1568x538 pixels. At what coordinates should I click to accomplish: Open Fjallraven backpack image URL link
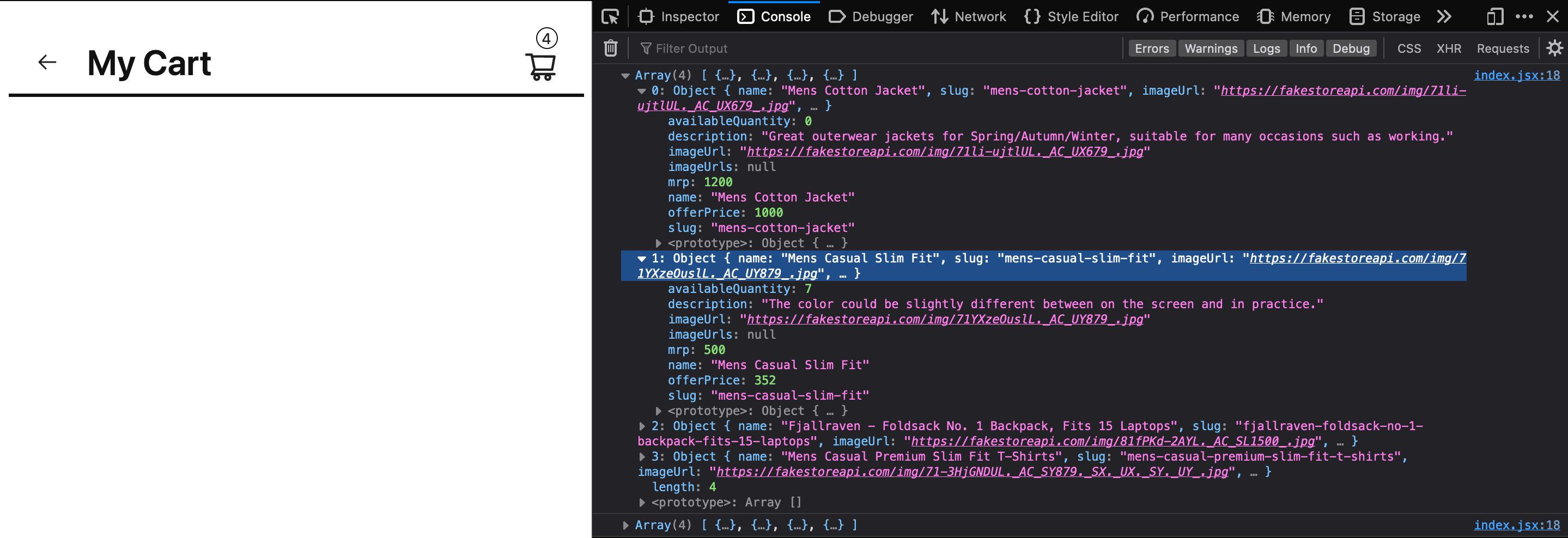click(x=1113, y=441)
